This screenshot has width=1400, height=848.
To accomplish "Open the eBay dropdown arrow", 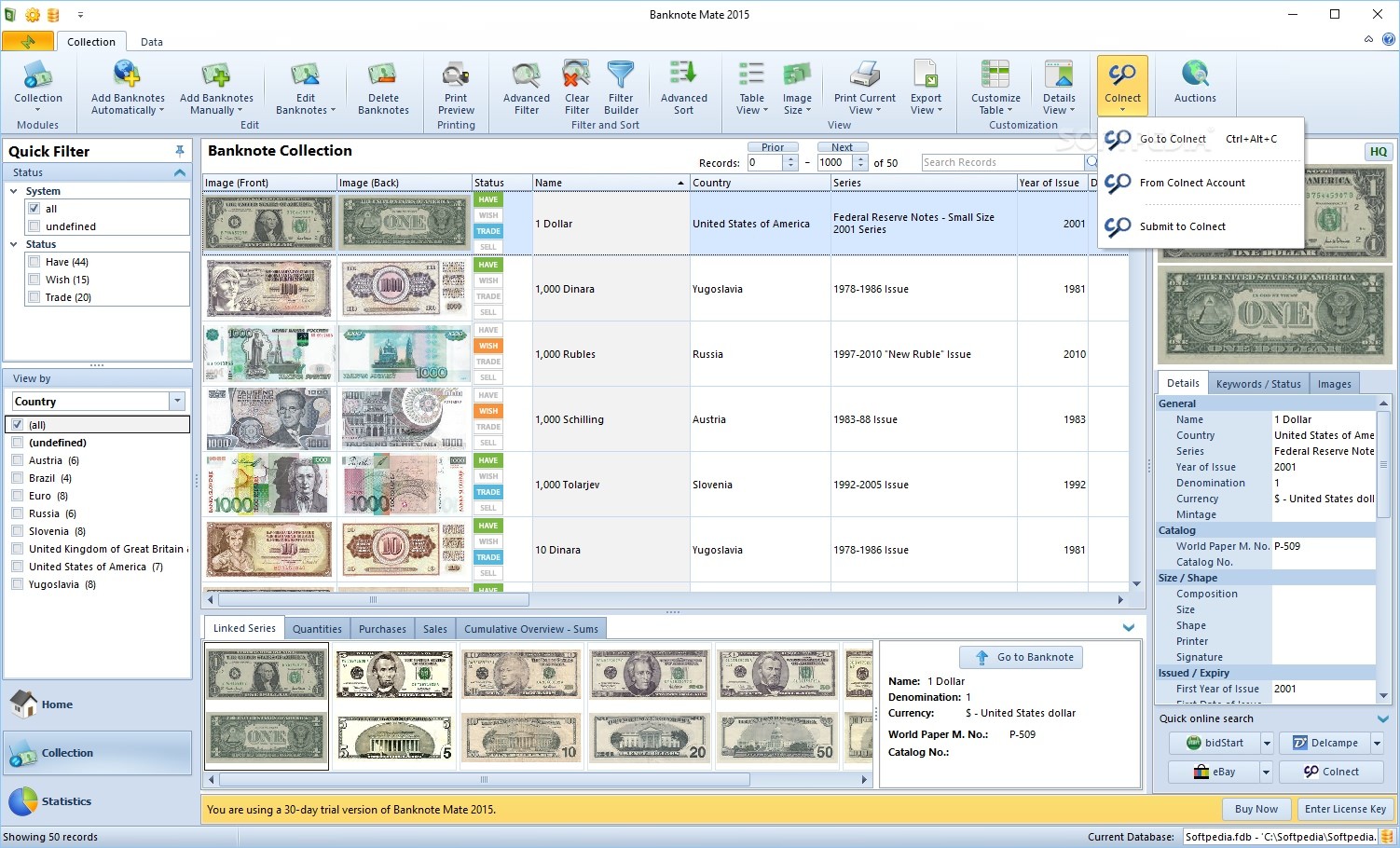I will [x=1266, y=772].
